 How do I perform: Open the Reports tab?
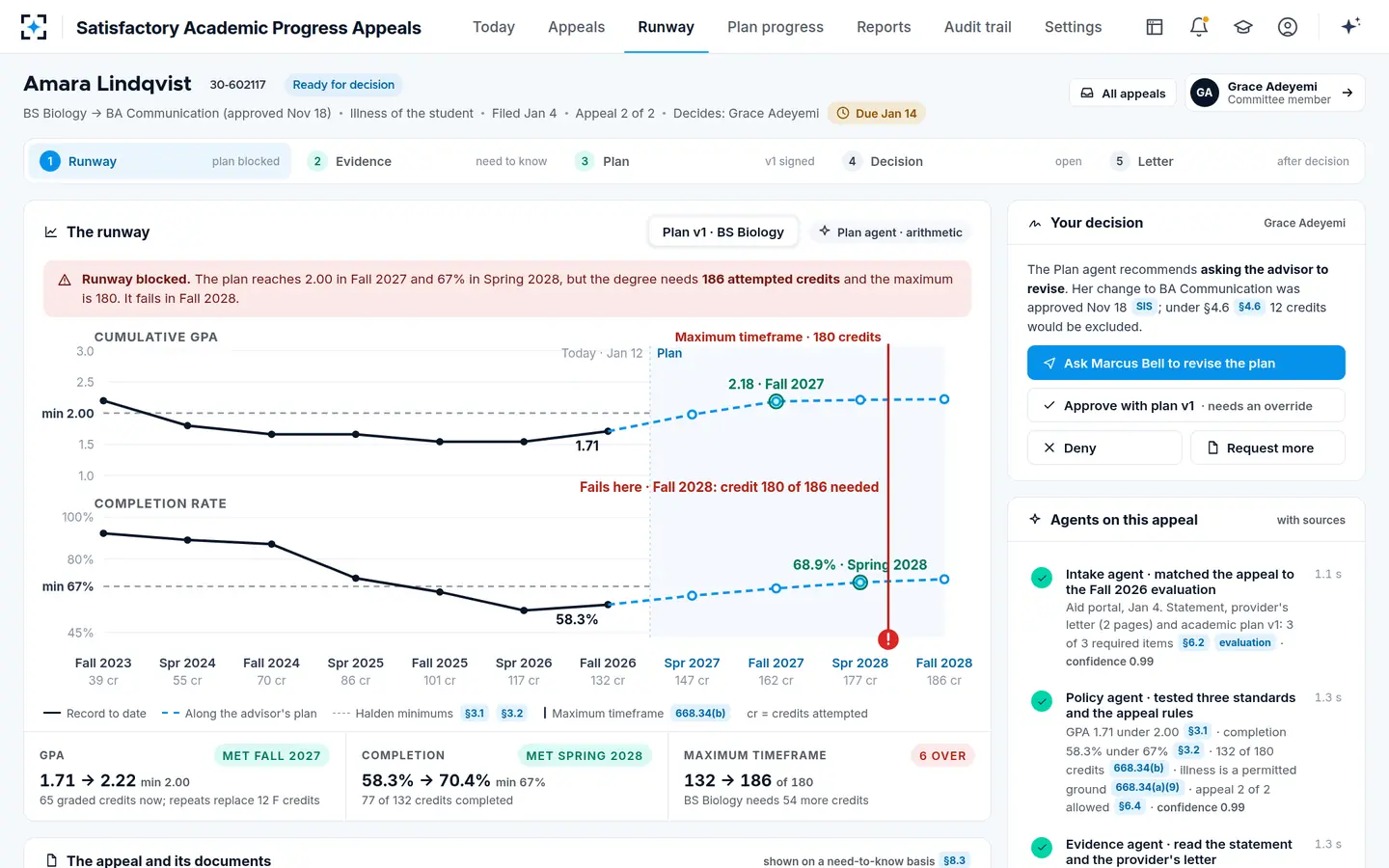click(x=884, y=27)
